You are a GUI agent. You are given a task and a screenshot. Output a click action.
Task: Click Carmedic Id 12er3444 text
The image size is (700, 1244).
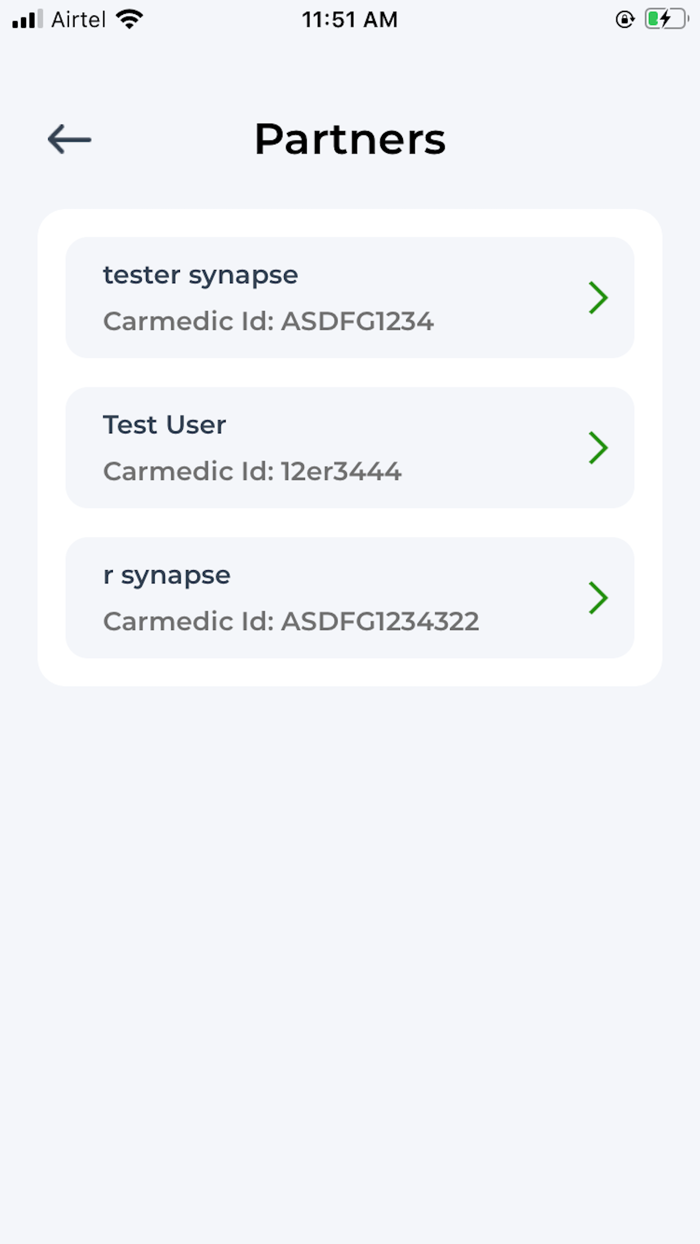pyautogui.click(x=251, y=471)
